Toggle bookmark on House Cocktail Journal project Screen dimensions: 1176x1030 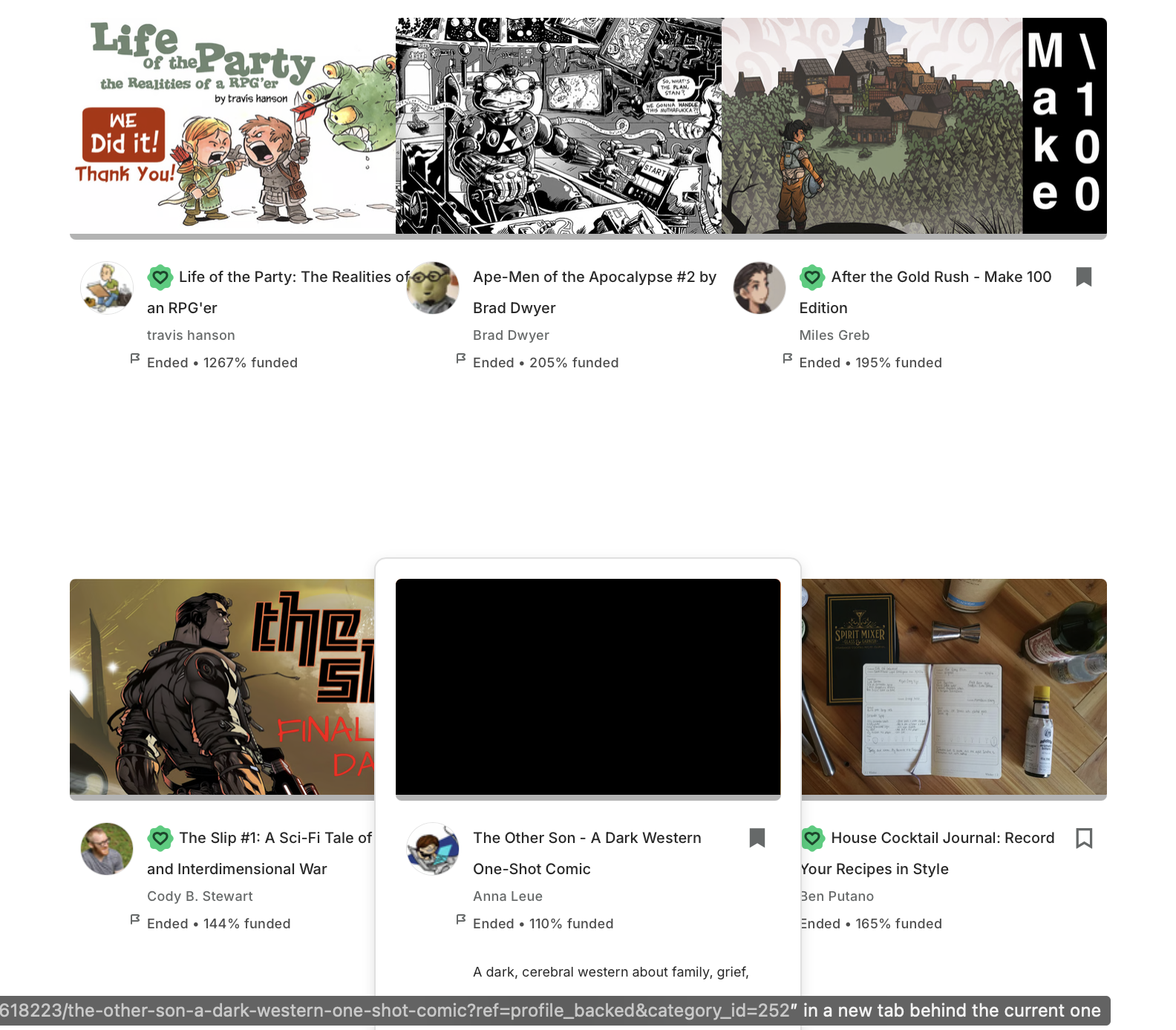tap(1084, 838)
